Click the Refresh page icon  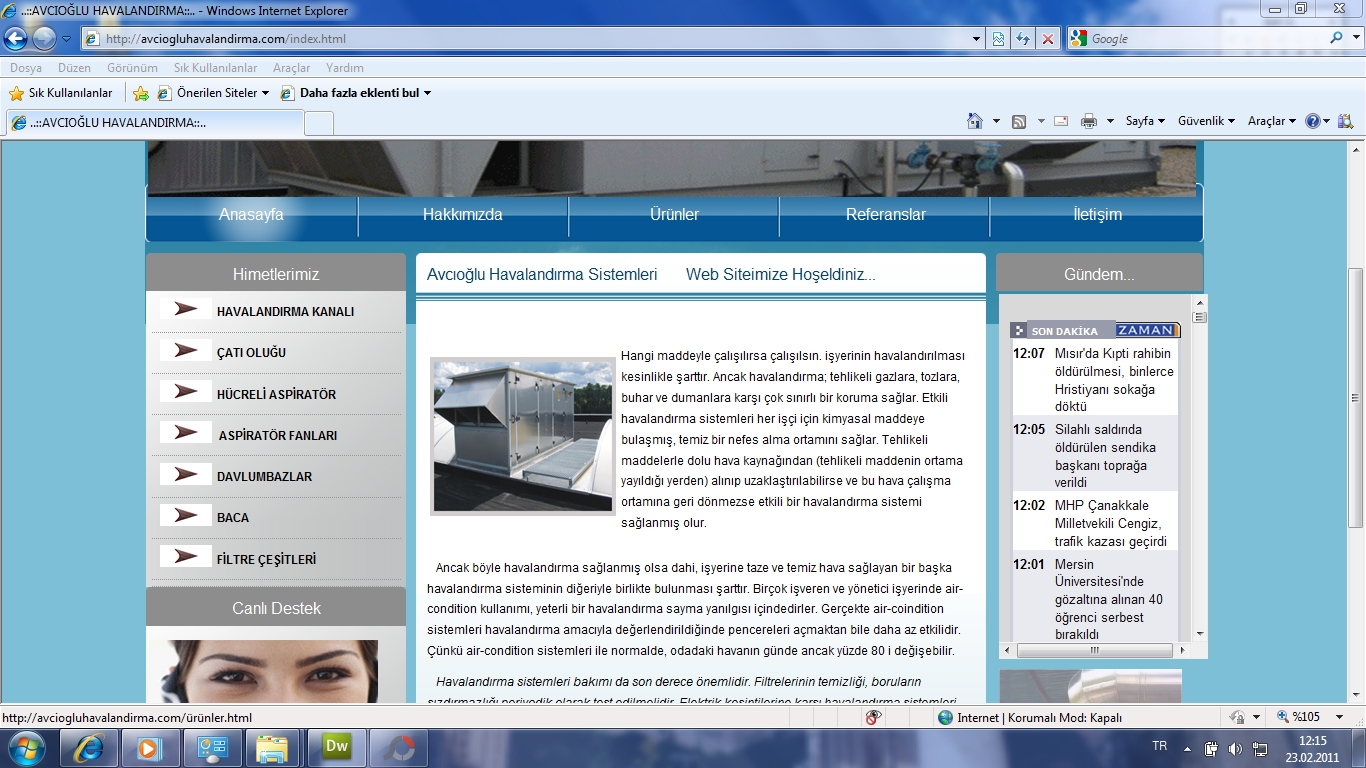point(1022,39)
